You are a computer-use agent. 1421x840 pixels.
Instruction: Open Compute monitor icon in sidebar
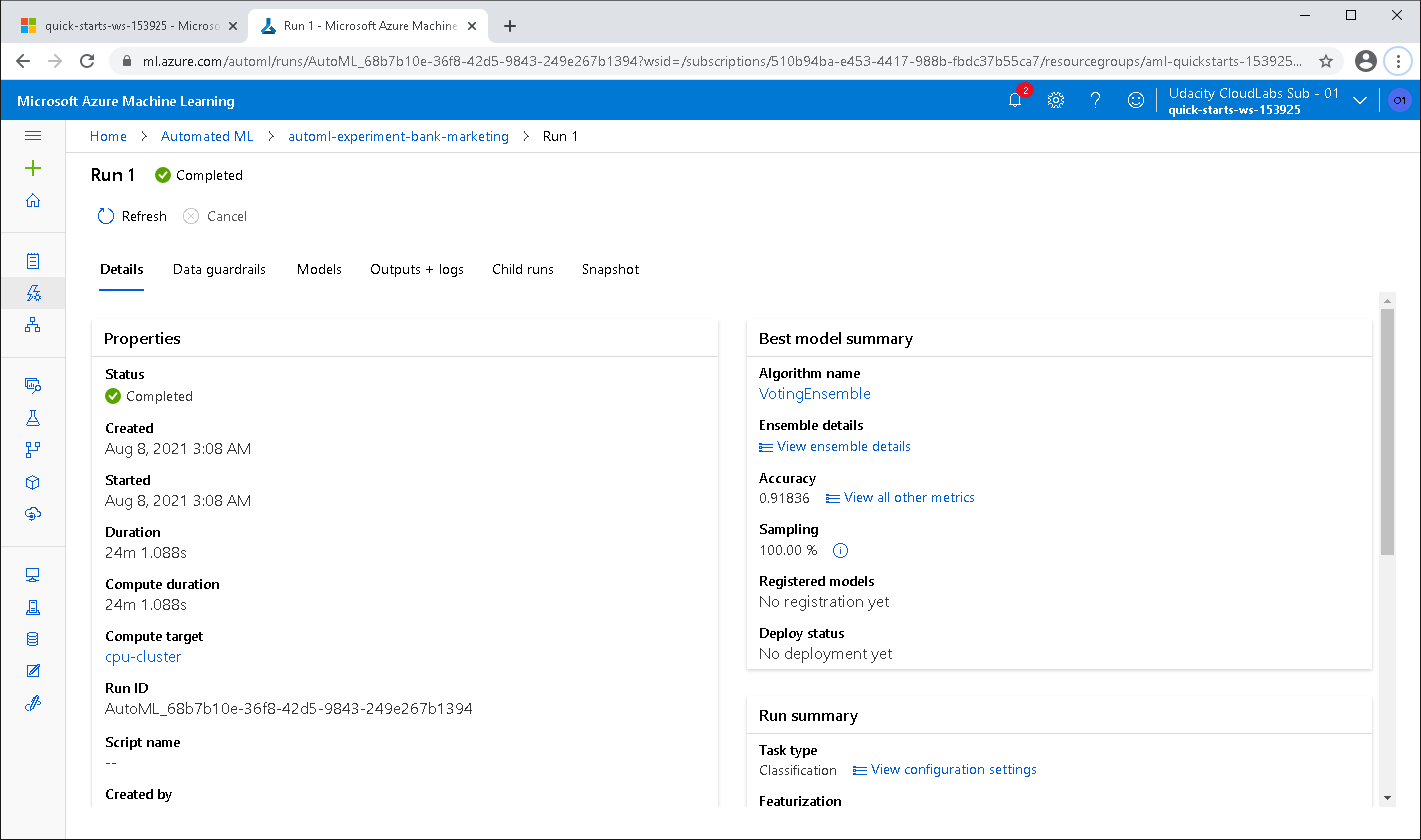point(33,575)
